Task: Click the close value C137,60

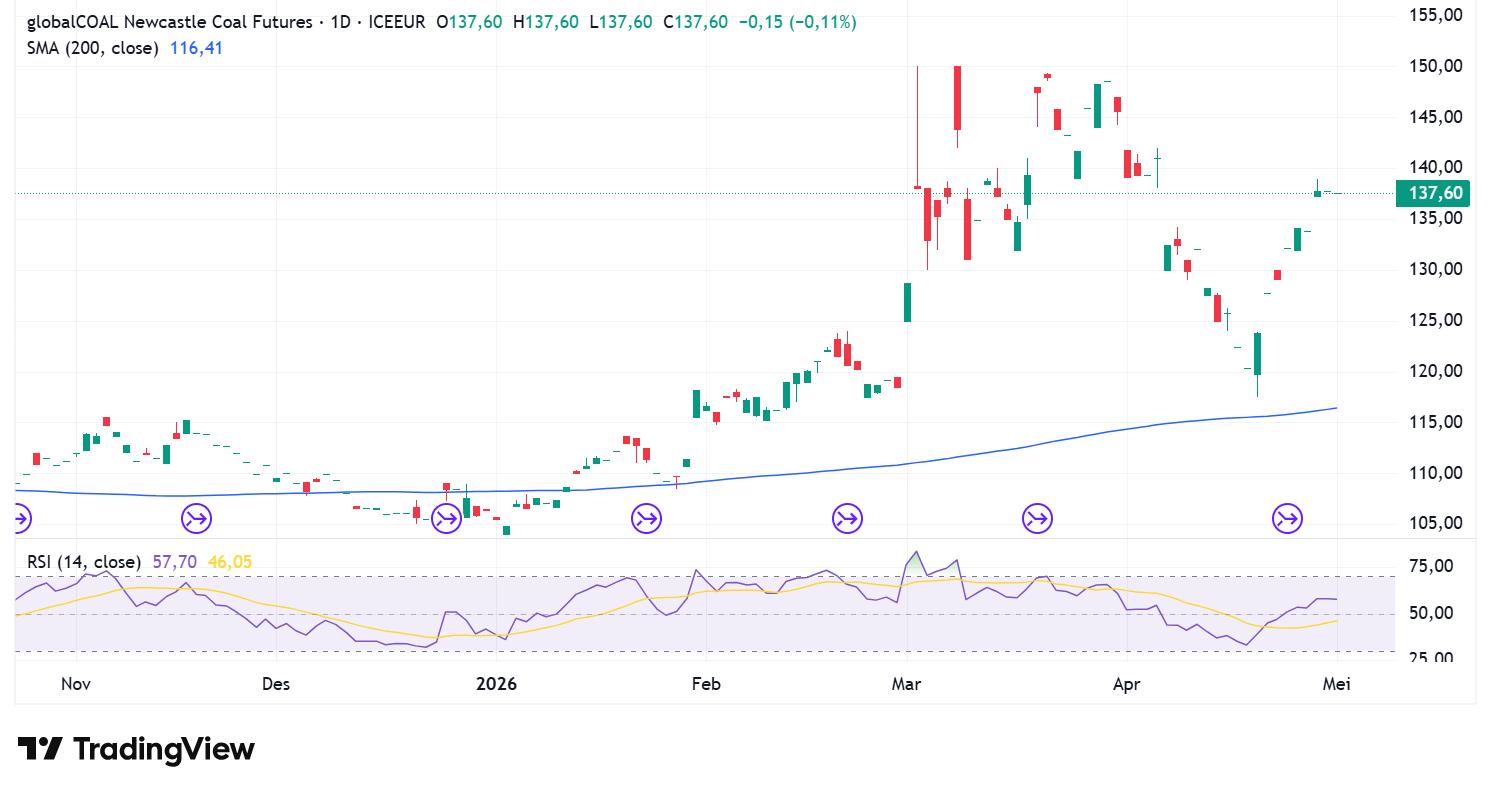Action: tap(696, 22)
